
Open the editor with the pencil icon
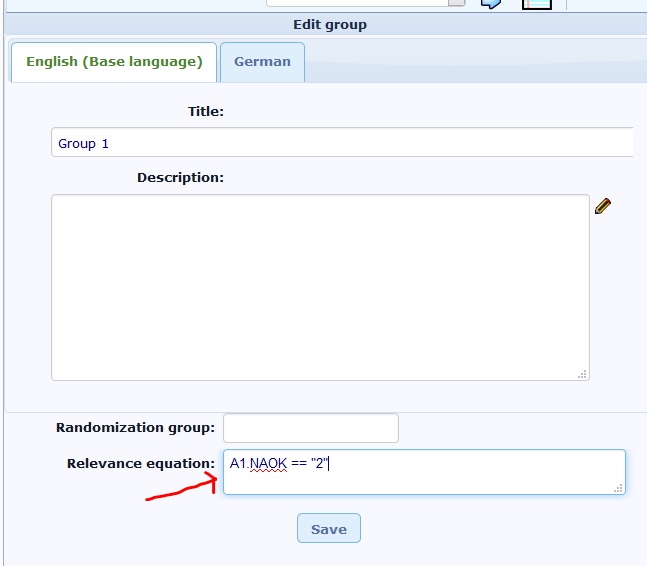[603, 206]
